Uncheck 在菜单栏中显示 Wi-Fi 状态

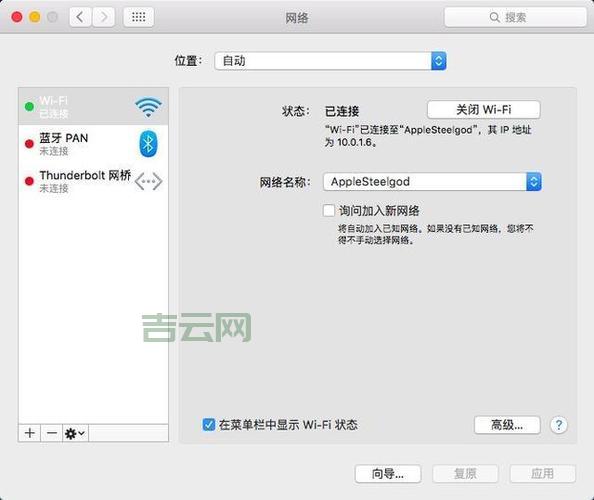coord(208,425)
